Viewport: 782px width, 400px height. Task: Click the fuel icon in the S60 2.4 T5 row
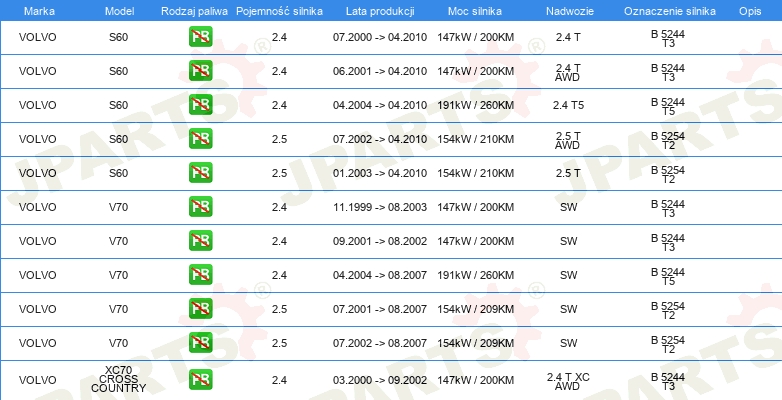coord(200,105)
